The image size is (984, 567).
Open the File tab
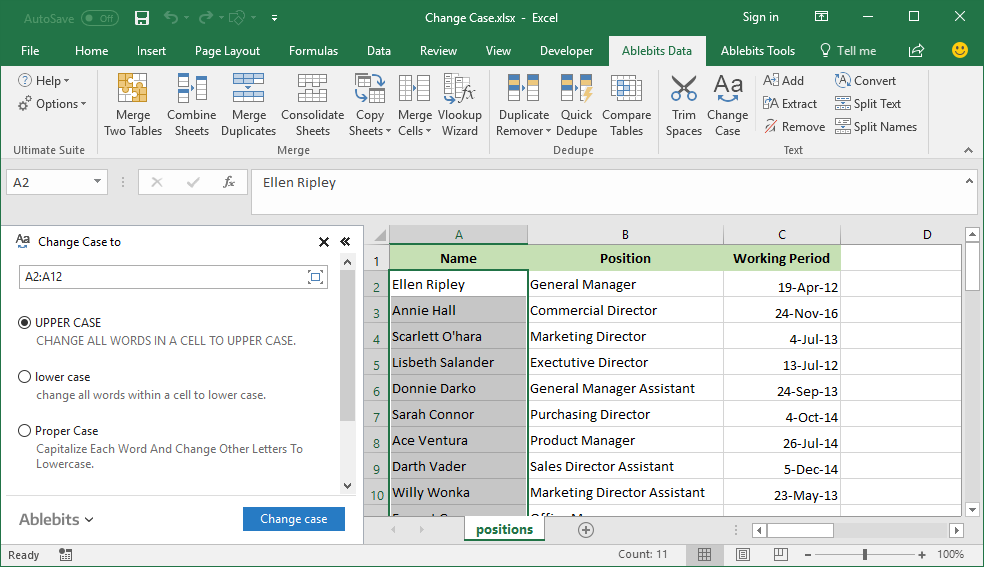pyautogui.click(x=30, y=51)
